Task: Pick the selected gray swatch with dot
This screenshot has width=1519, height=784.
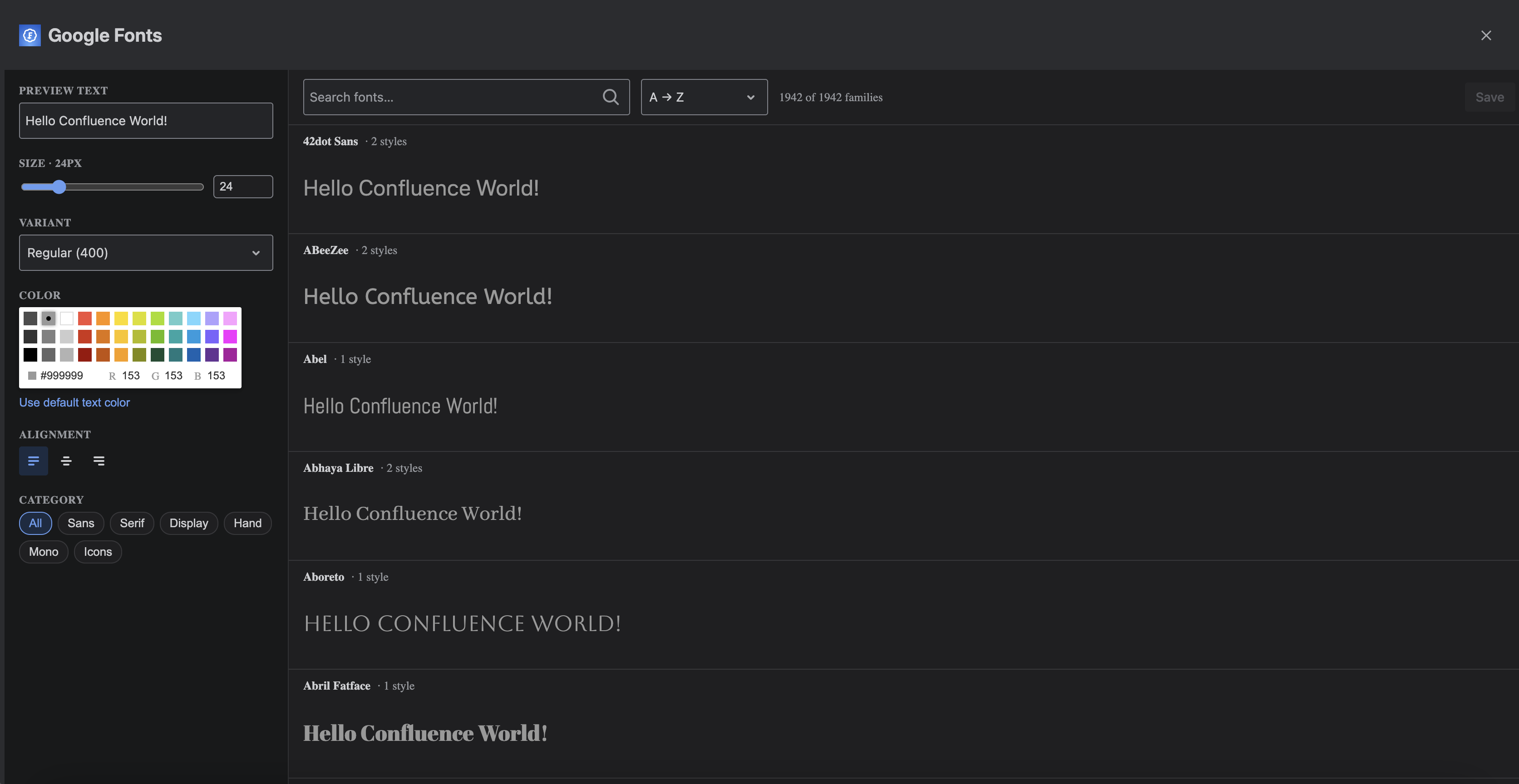Action: 49,318
